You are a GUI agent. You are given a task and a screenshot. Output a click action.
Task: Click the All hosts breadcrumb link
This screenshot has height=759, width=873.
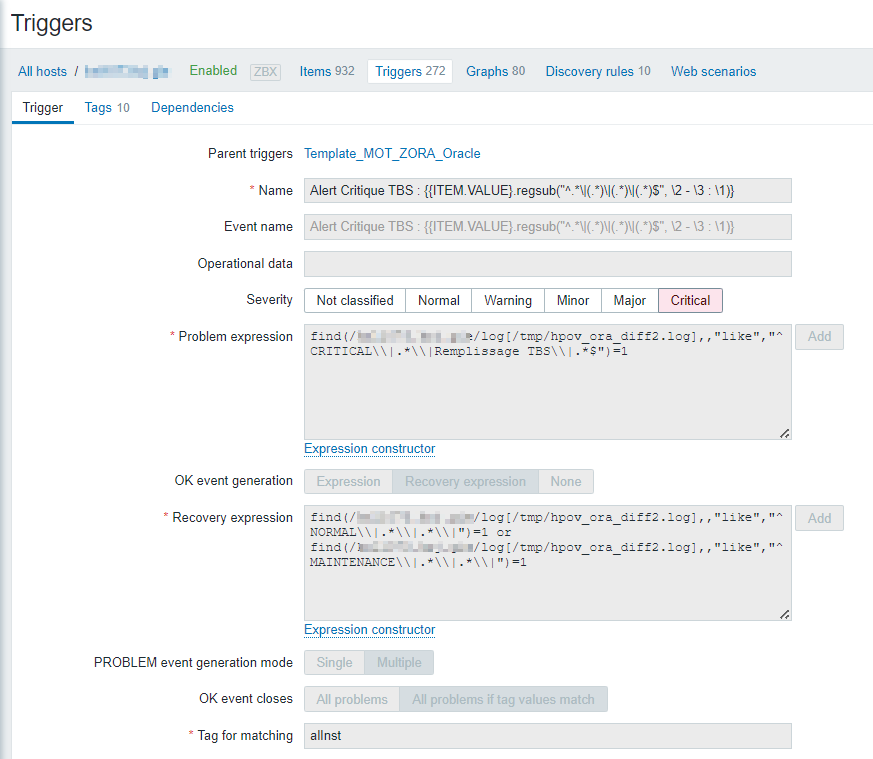point(42,72)
